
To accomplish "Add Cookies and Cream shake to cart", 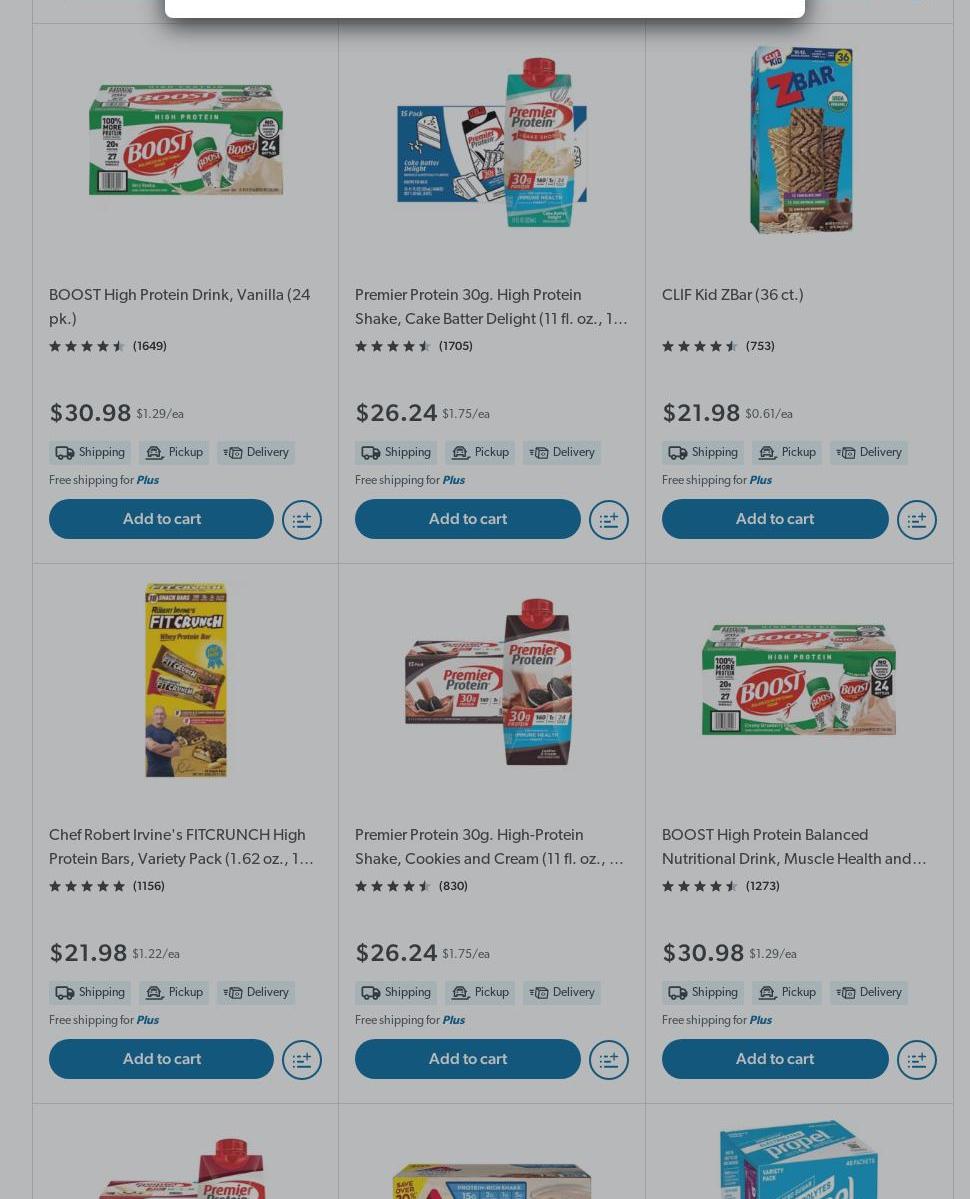I will pyautogui.click(x=467, y=1059).
